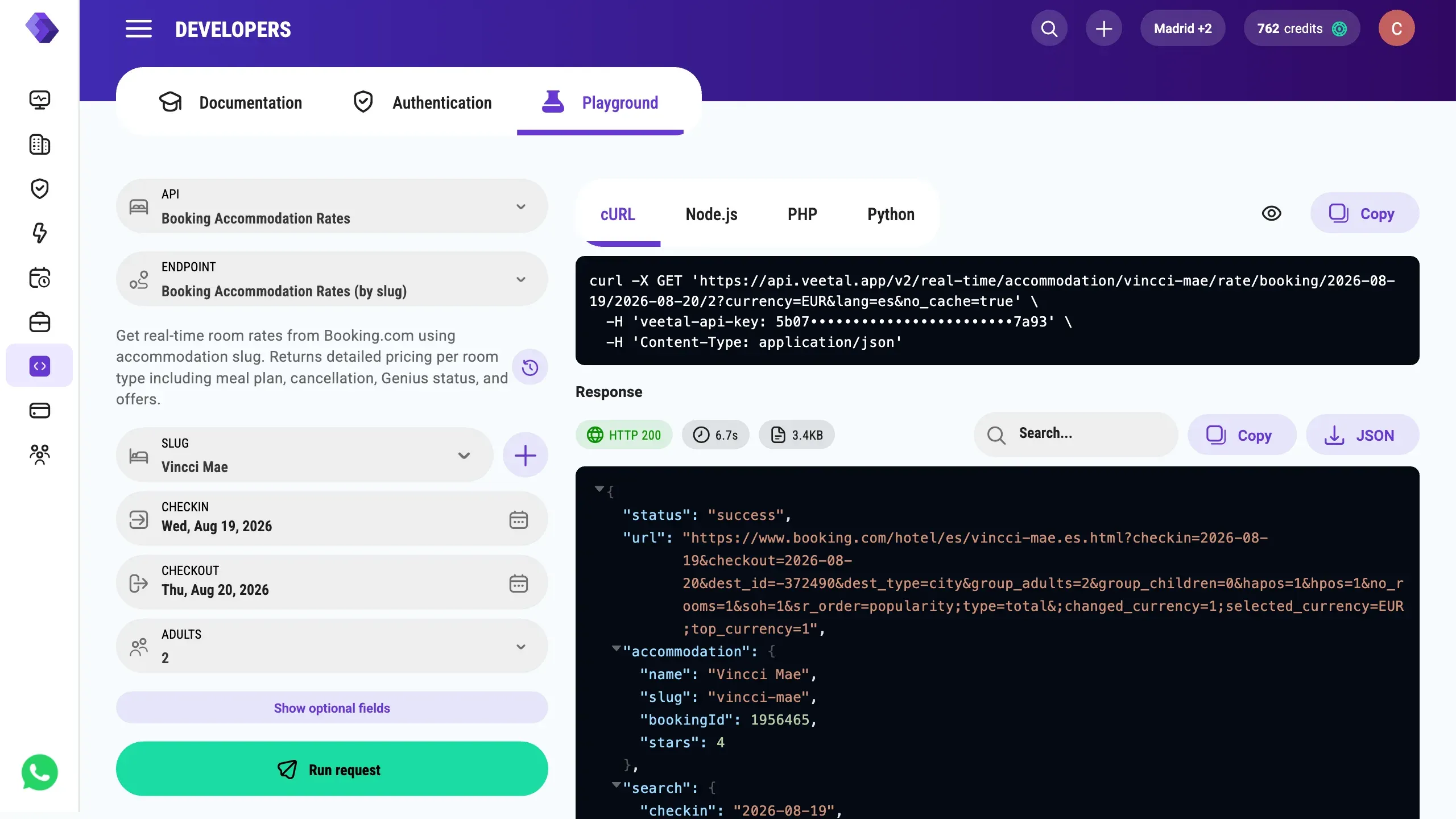Click the 6.7s response time badge
The height and width of the screenshot is (819, 1456).
[715, 435]
